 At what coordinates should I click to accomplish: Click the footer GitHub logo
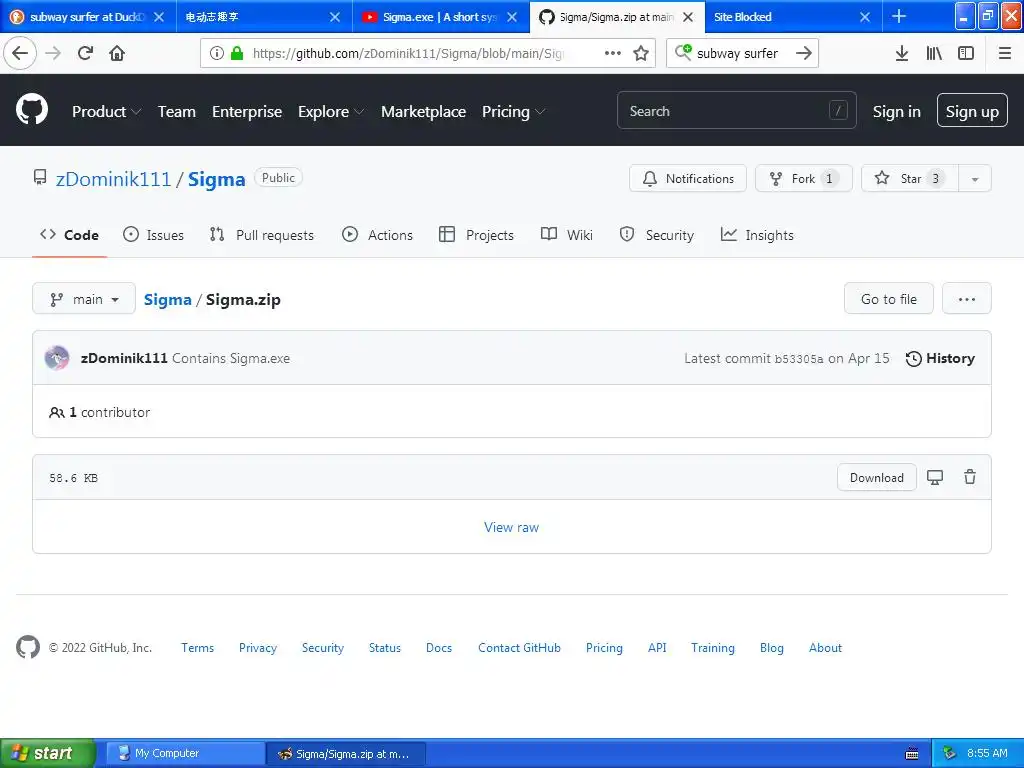(27, 647)
